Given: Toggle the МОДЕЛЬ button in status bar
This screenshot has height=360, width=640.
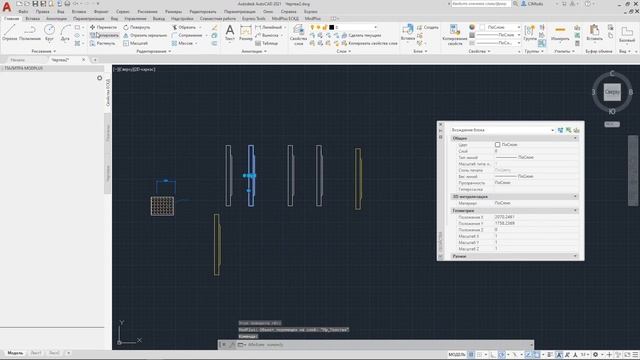Looking at the screenshot, I should click(456, 355).
